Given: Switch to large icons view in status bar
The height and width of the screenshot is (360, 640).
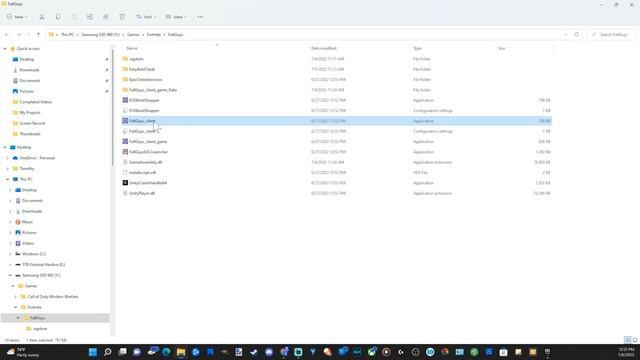Looking at the screenshot, I should click(x=635, y=340).
